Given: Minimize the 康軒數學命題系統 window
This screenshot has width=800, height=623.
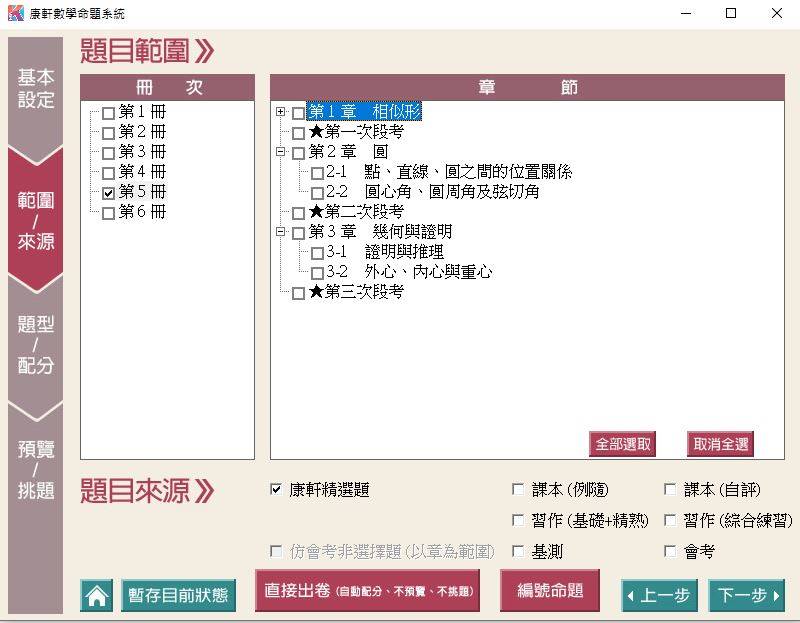Looking at the screenshot, I should click(x=686, y=13).
